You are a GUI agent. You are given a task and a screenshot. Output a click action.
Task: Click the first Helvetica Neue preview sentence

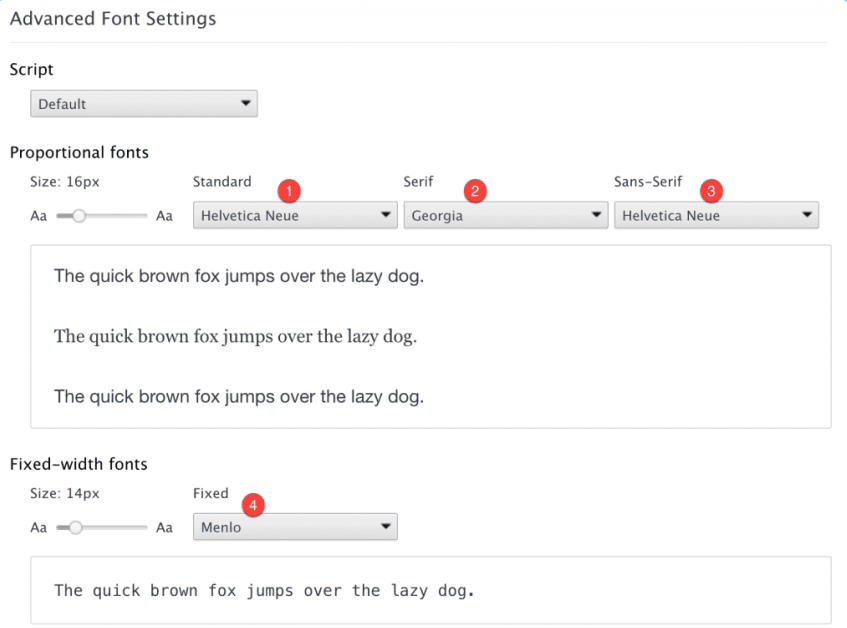[239, 276]
